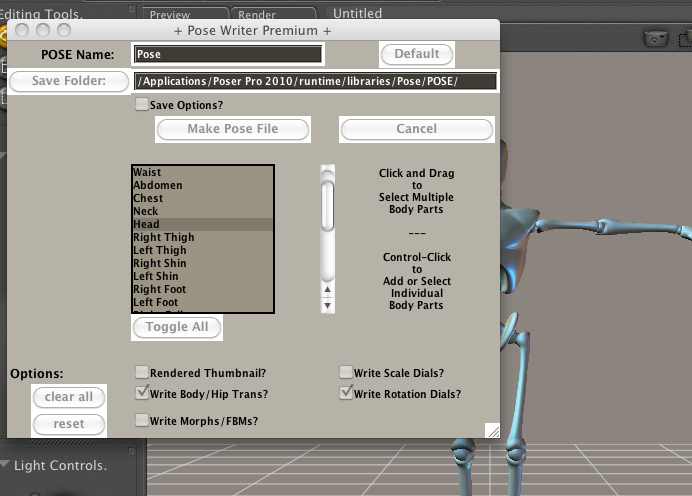This screenshot has height=496, width=692.
Task: Click the Untitled document title
Action: click(x=357, y=13)
